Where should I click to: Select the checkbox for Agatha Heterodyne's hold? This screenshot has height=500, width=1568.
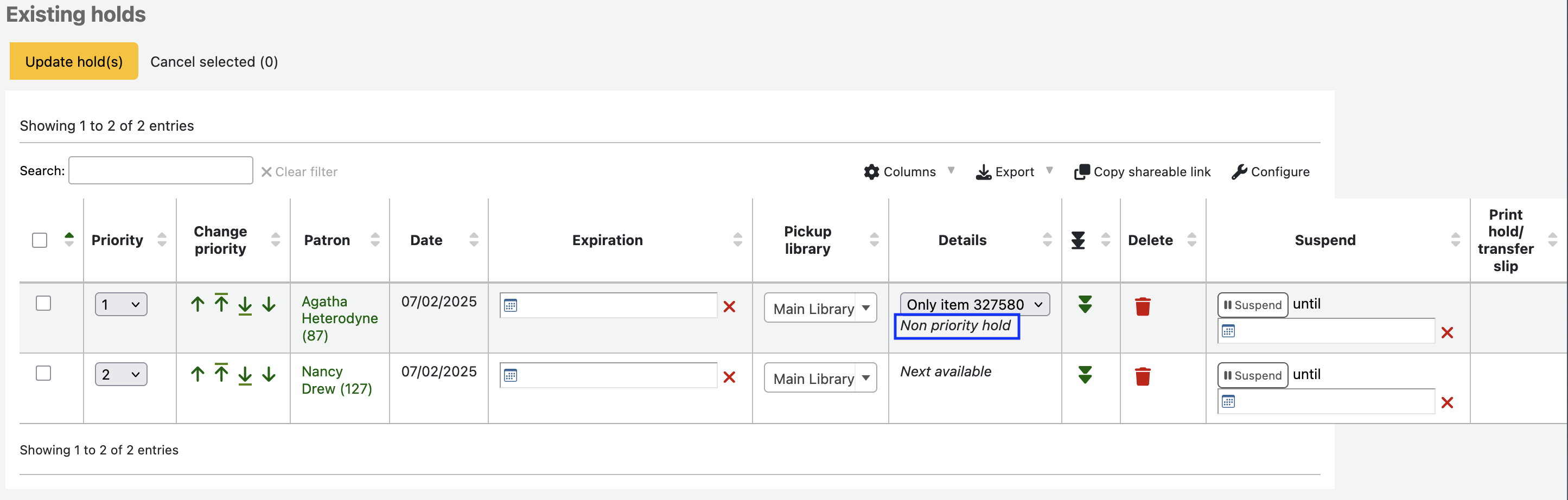point(43,303)
